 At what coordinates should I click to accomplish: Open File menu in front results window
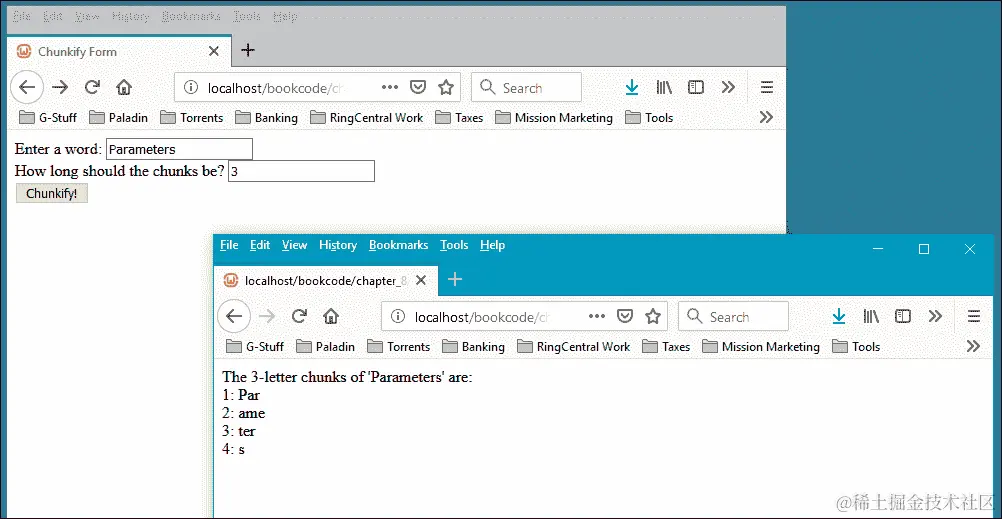point(229,245)
